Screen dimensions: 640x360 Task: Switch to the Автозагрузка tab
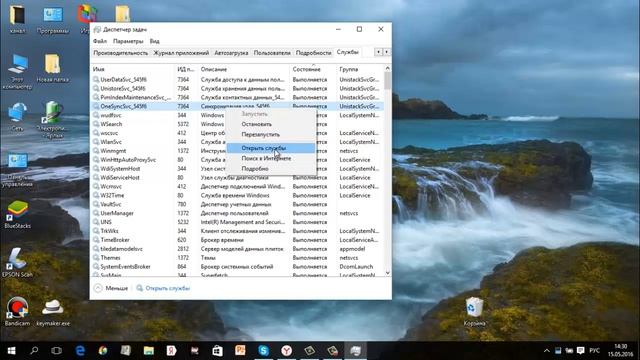tap(231, 53)
